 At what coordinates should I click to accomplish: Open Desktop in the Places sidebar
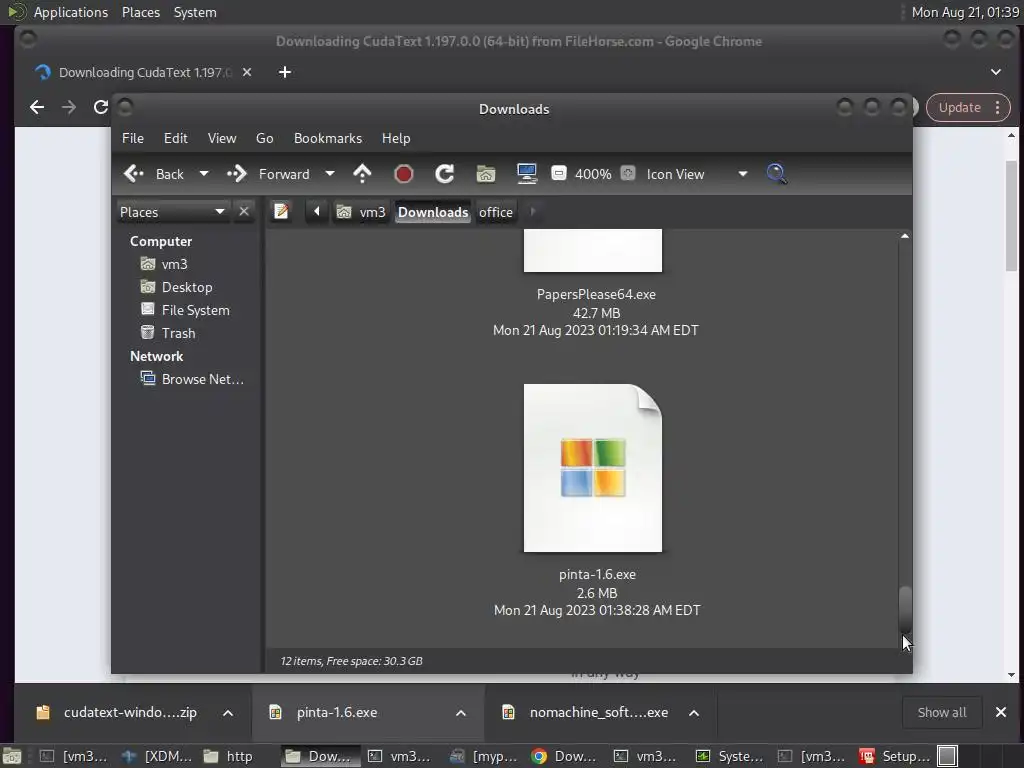click(187, 287)
